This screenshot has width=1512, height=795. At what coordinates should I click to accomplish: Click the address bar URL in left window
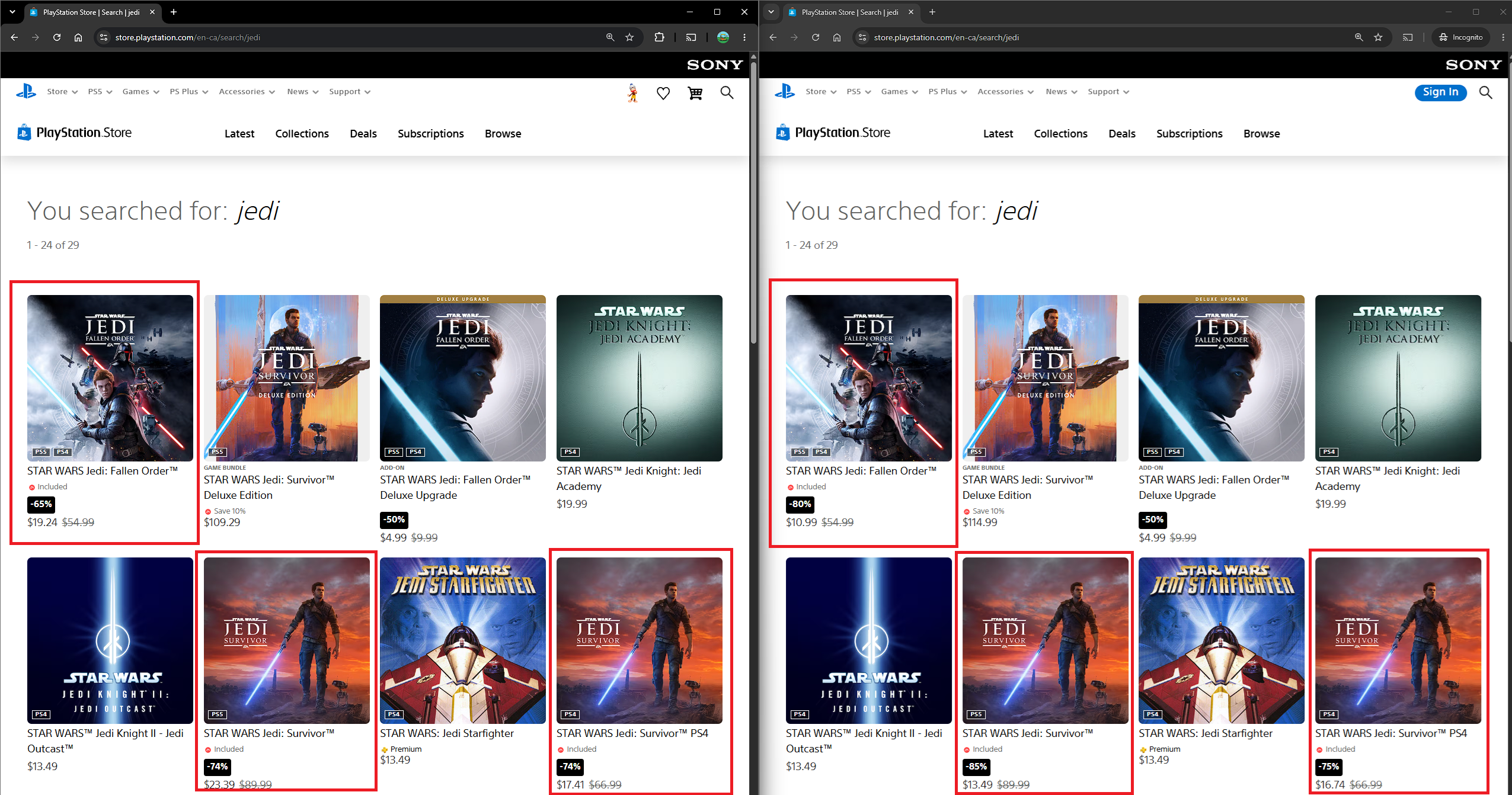coord(188,37)
